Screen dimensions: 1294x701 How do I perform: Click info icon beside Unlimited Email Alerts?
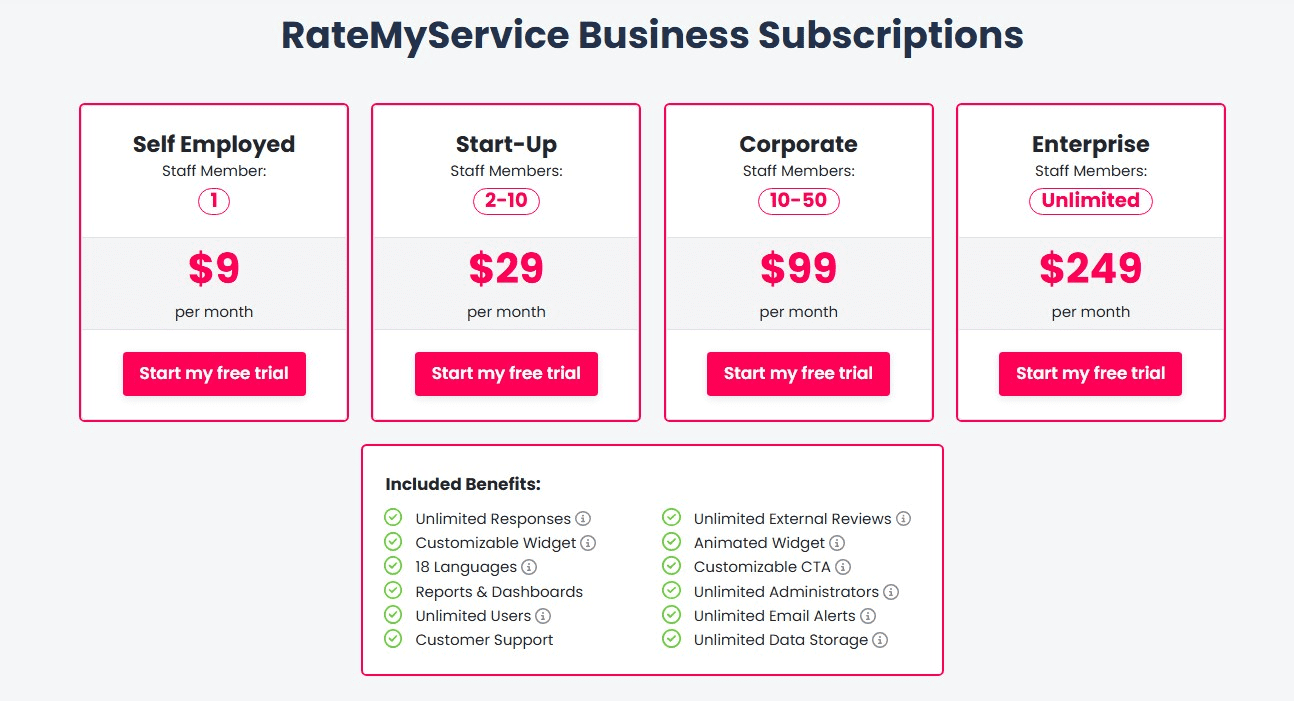868,616
